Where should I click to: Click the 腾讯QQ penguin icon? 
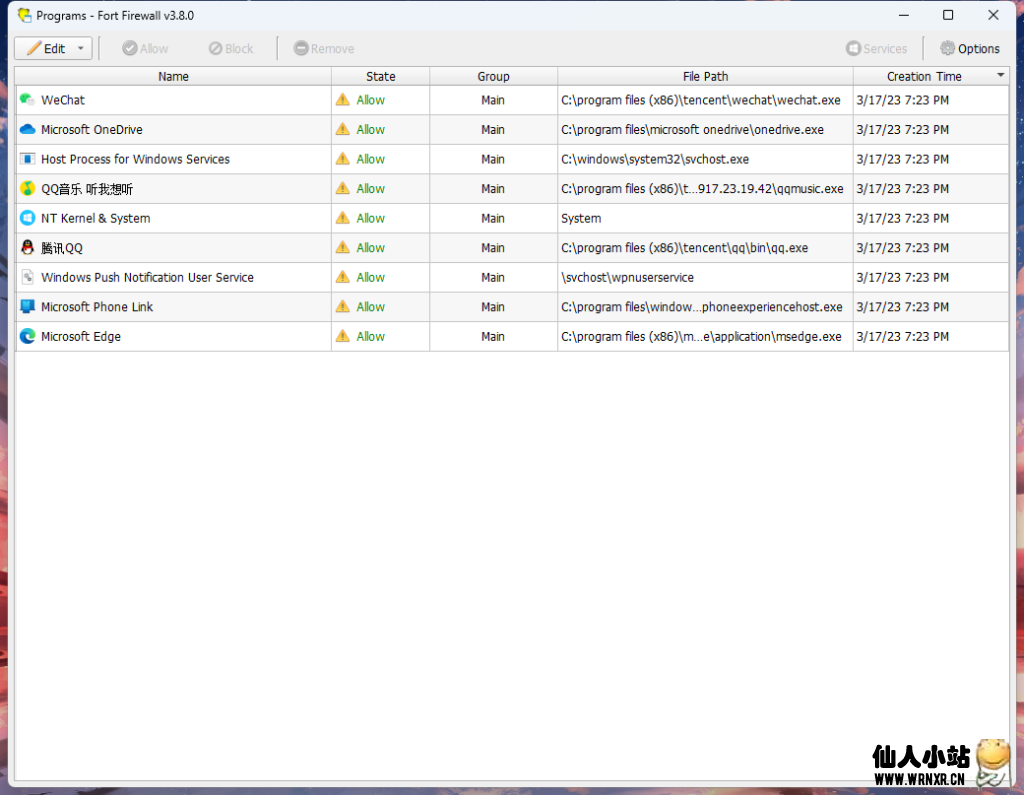click(x=27, y=247)
